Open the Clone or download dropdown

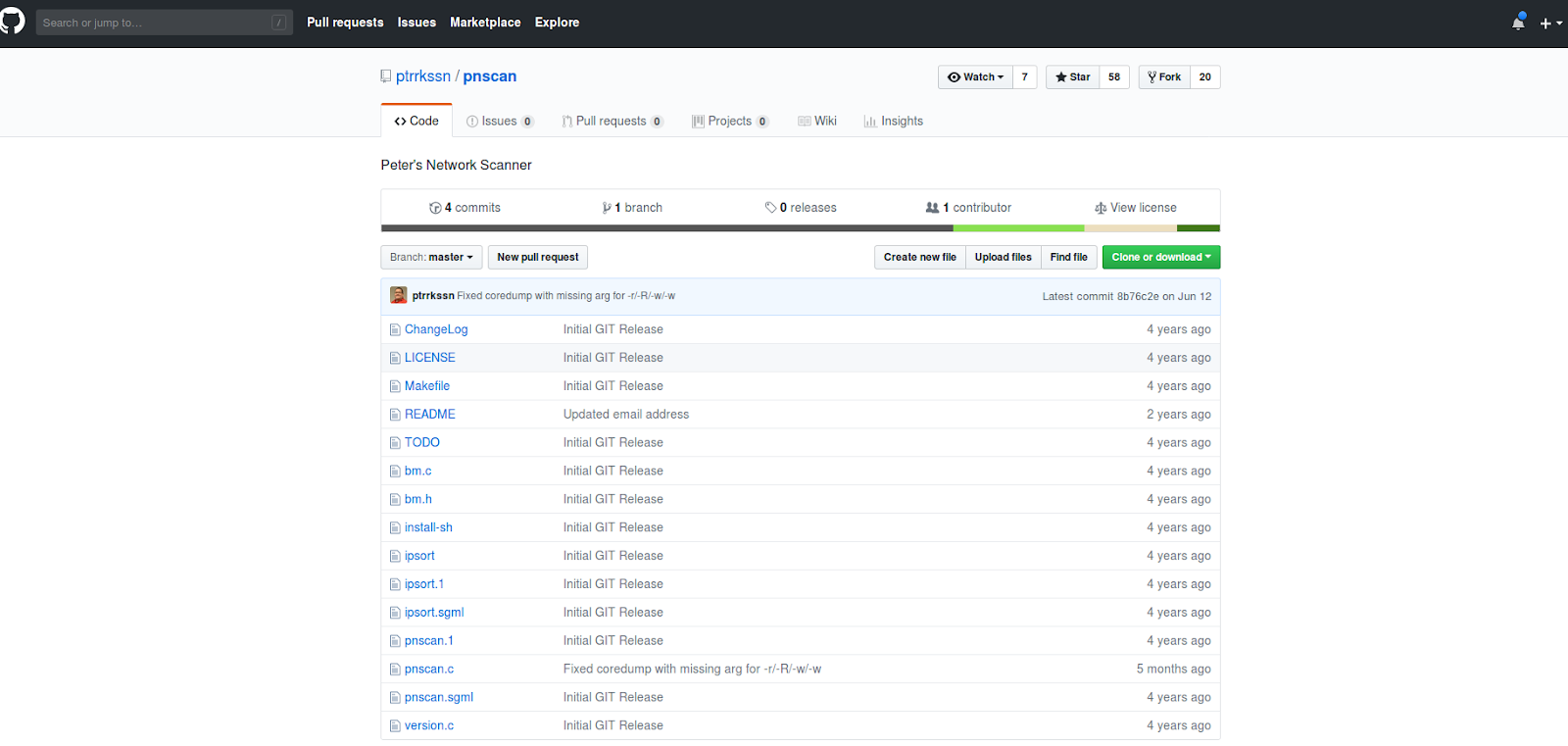click(x=1160, y=257)
